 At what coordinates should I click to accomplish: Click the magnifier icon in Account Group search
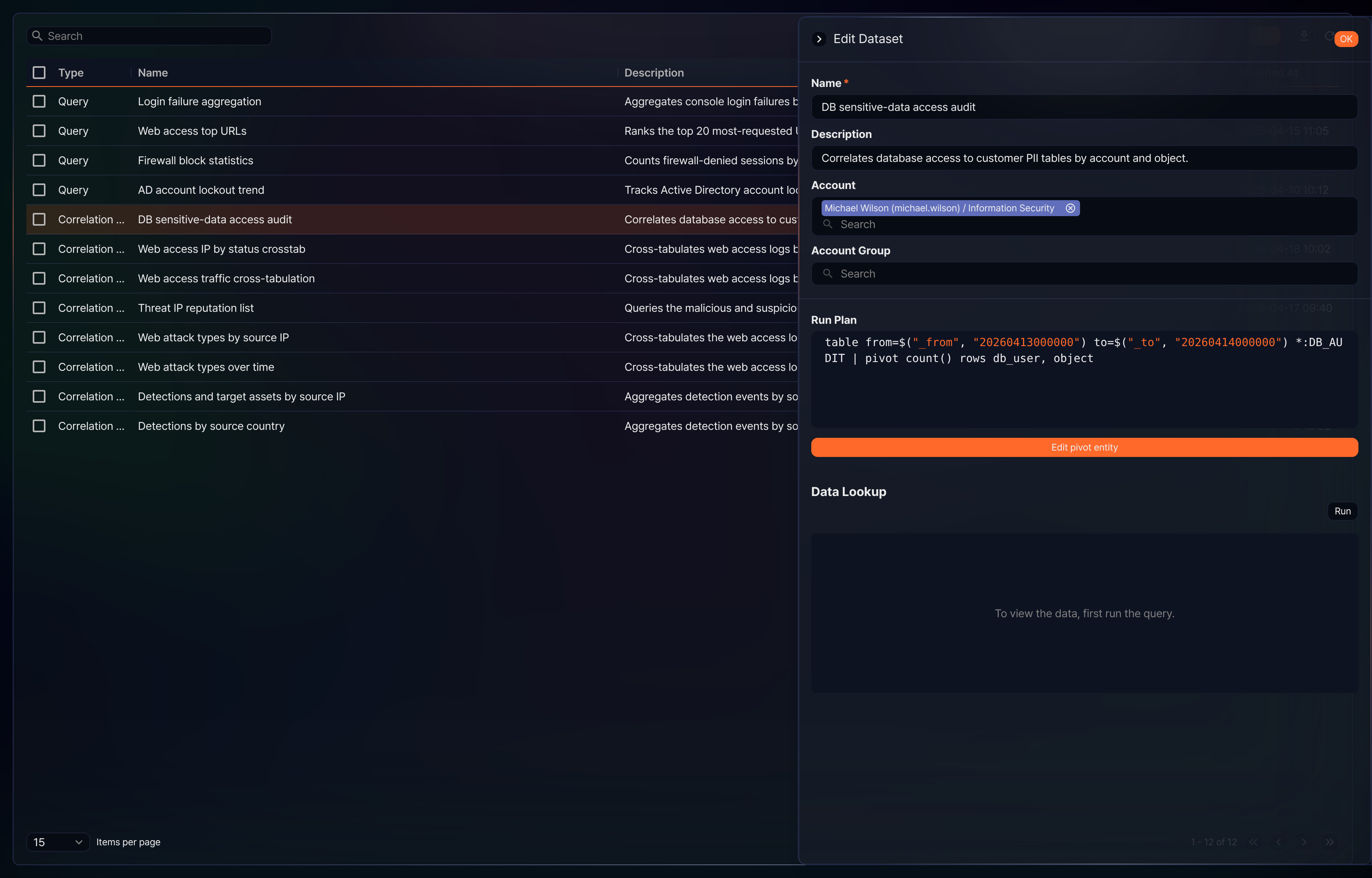point(828,274)
